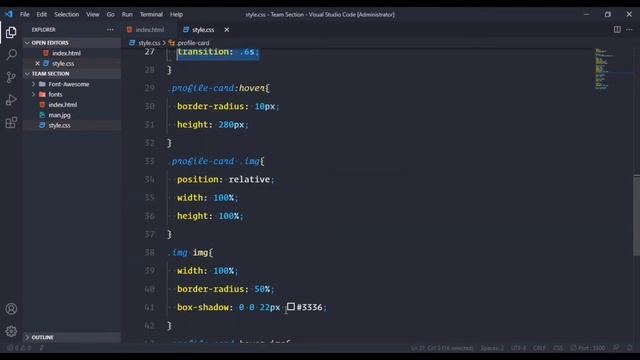Open the Run and Debug view
The height and width of the screenshot is (360, 640).
[x=11, y=100]
